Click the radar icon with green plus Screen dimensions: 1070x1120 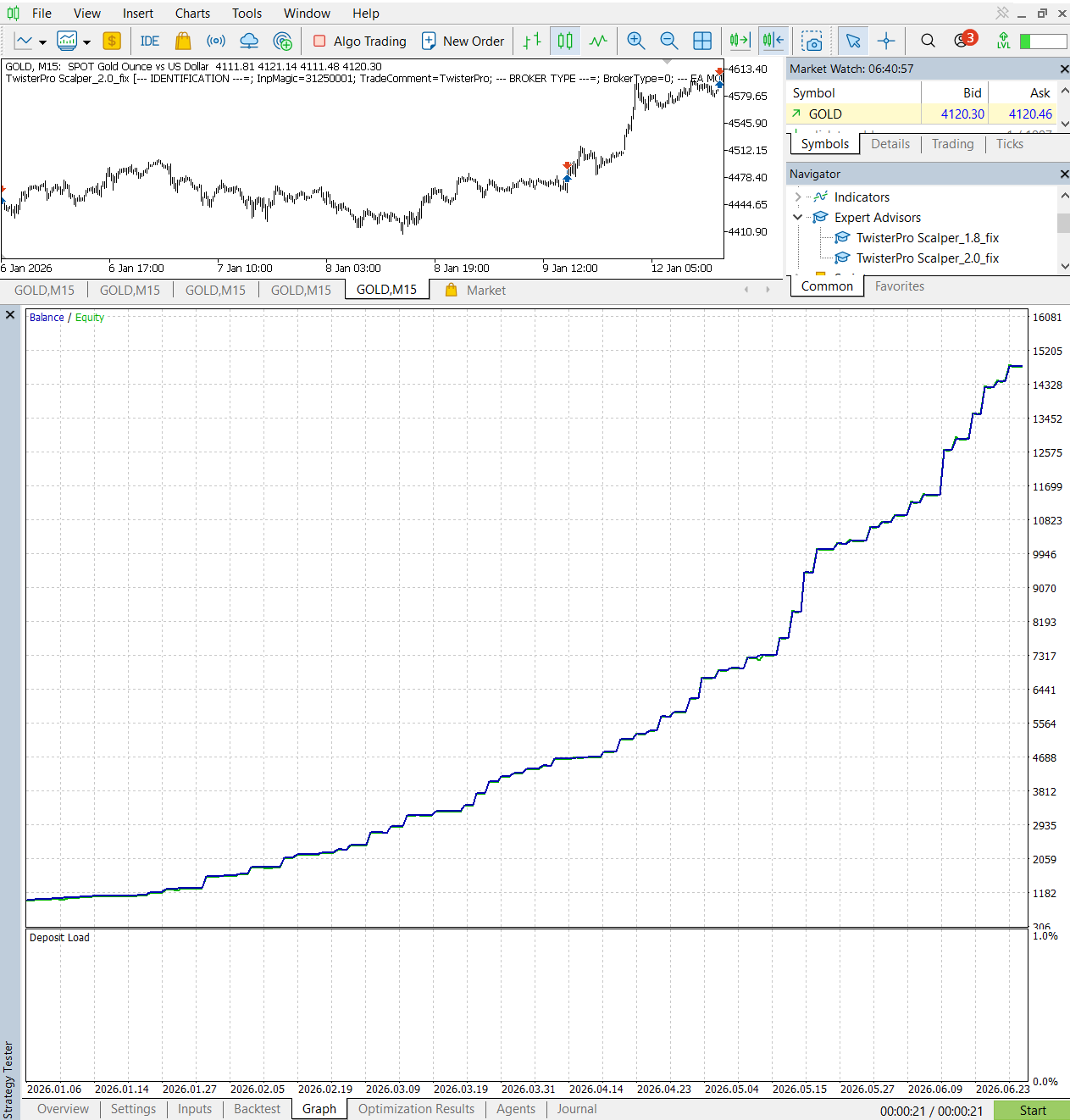coord(283,41)
